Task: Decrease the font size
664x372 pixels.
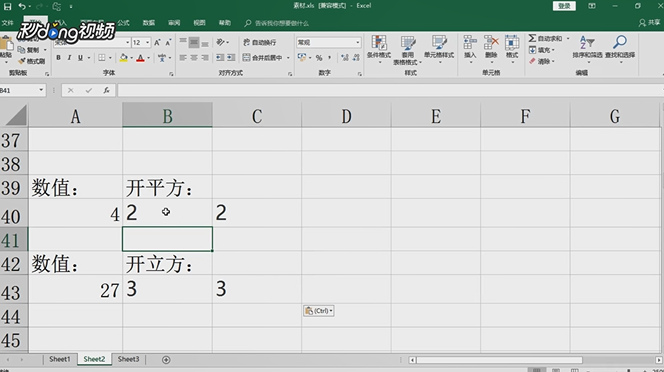Action: [x=168, y=42]
